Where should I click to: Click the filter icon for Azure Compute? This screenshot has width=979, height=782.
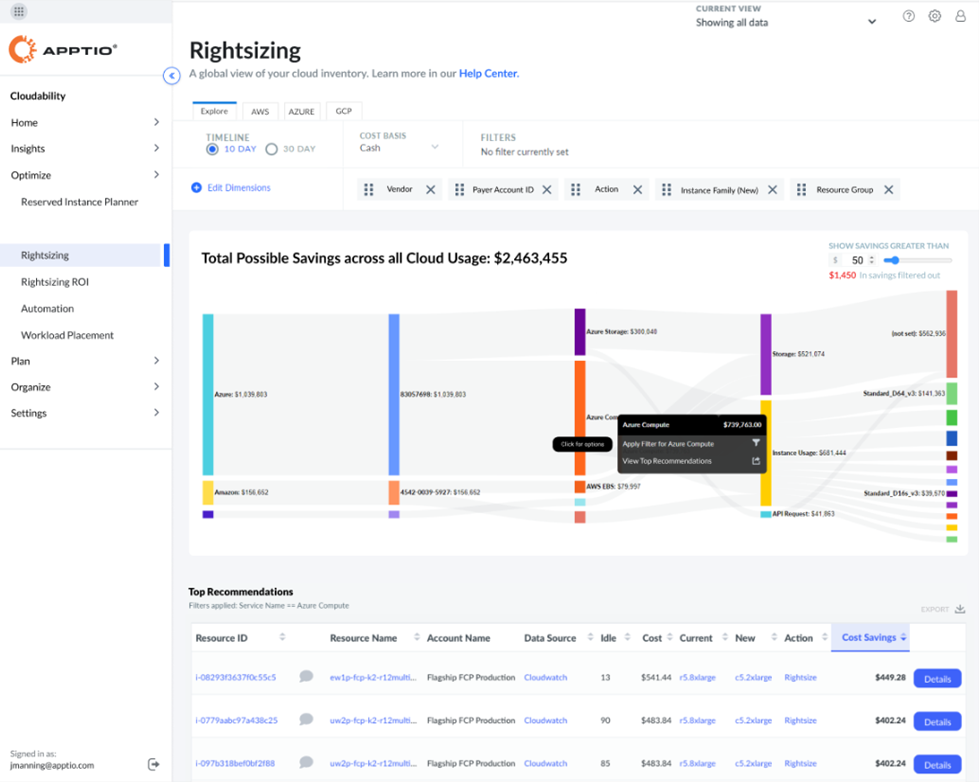[x=755, y=443]
